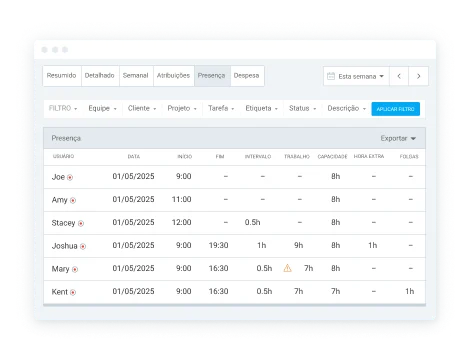
Task: Click the red status icon next to Amy
Action: pyautogui.click(x=73, y=201)
